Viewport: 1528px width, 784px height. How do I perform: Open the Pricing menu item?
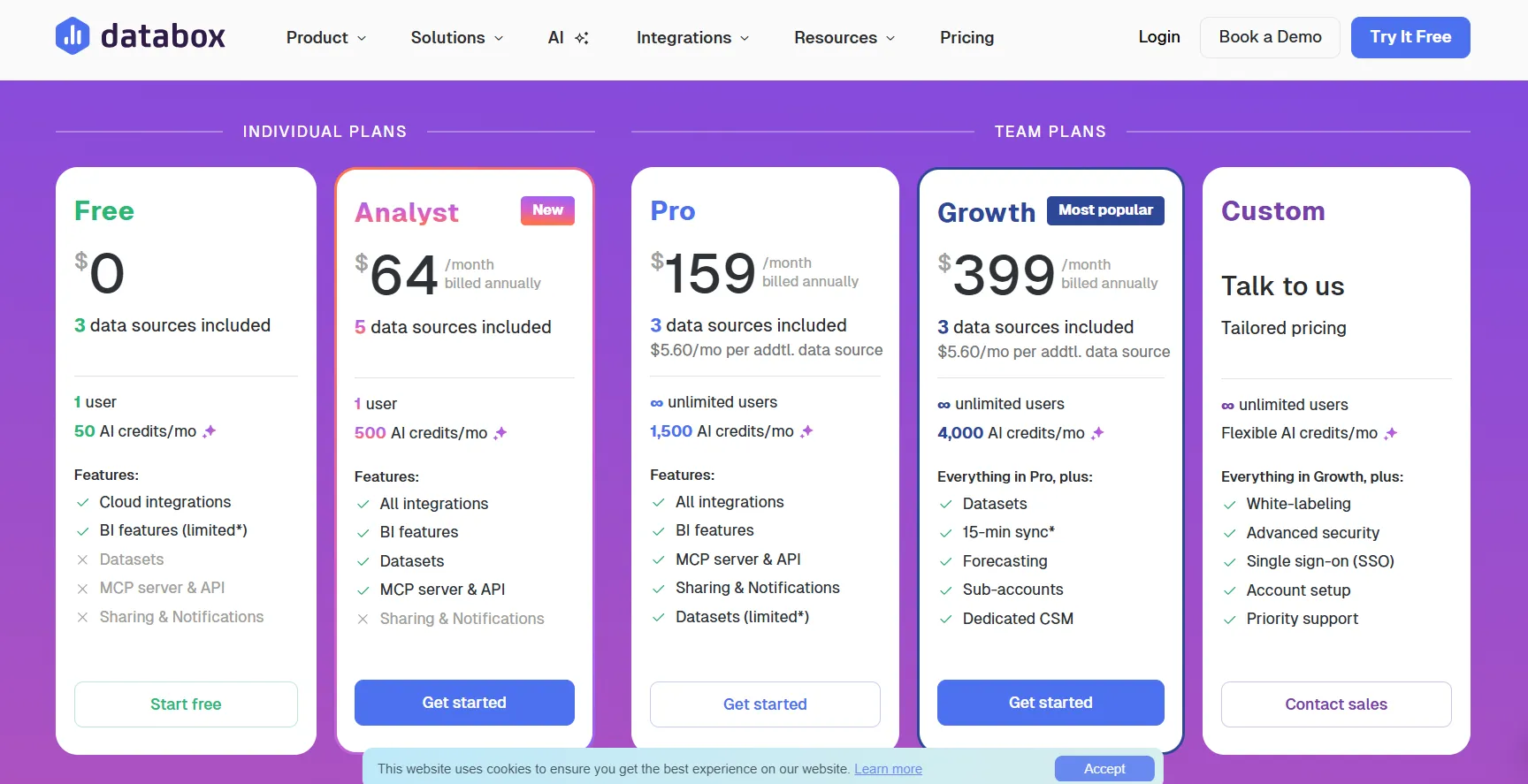click(966, 38)
